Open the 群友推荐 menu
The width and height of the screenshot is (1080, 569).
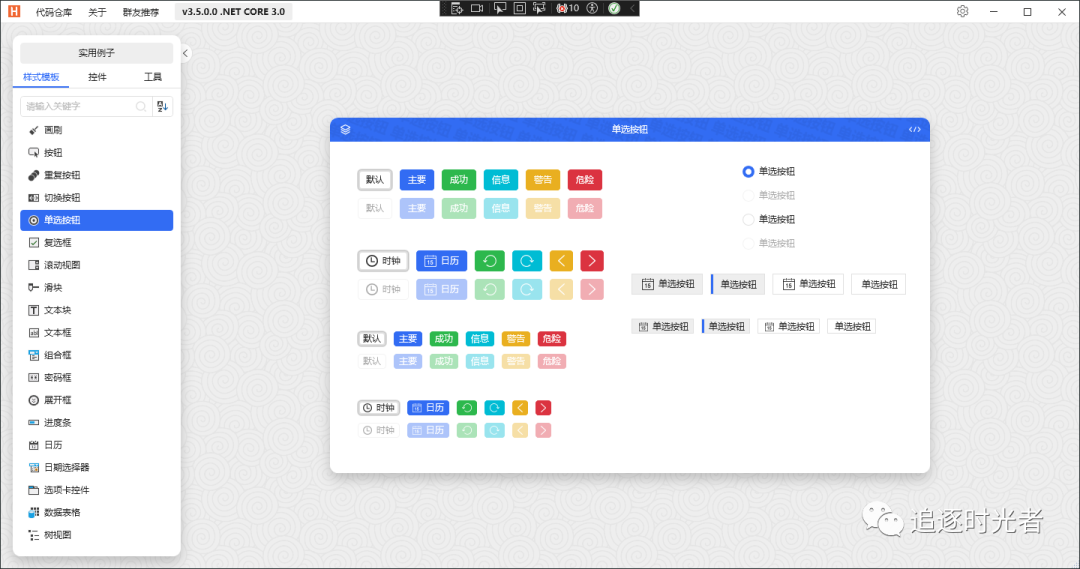tap(141, 12)
